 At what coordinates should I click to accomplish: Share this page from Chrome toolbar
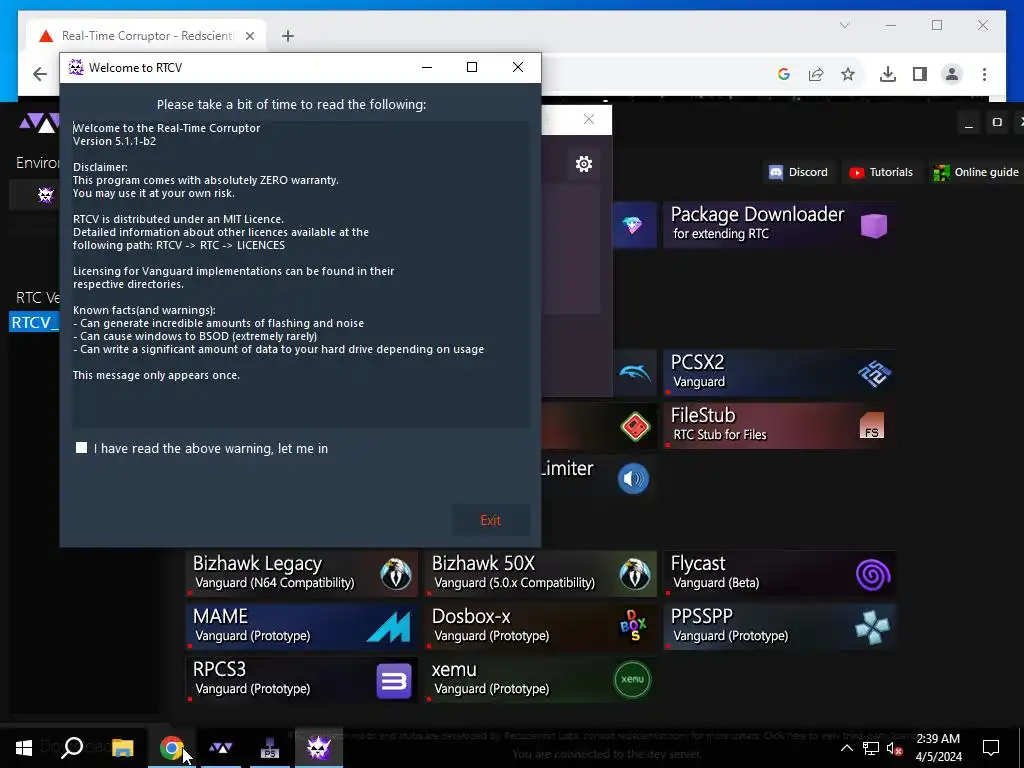tap(816, 74)
